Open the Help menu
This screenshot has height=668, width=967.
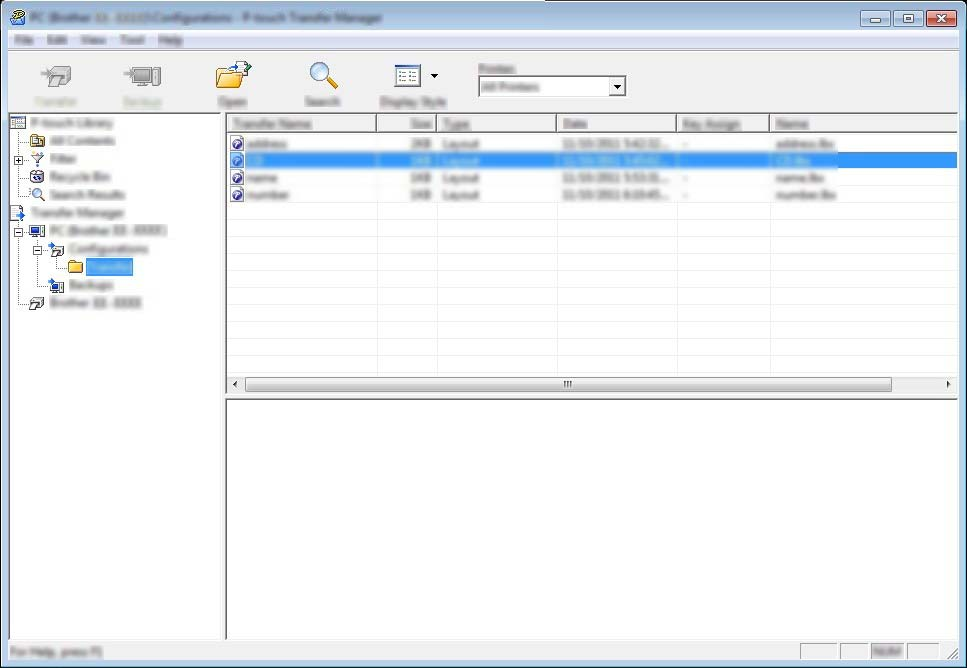(170, 40)
